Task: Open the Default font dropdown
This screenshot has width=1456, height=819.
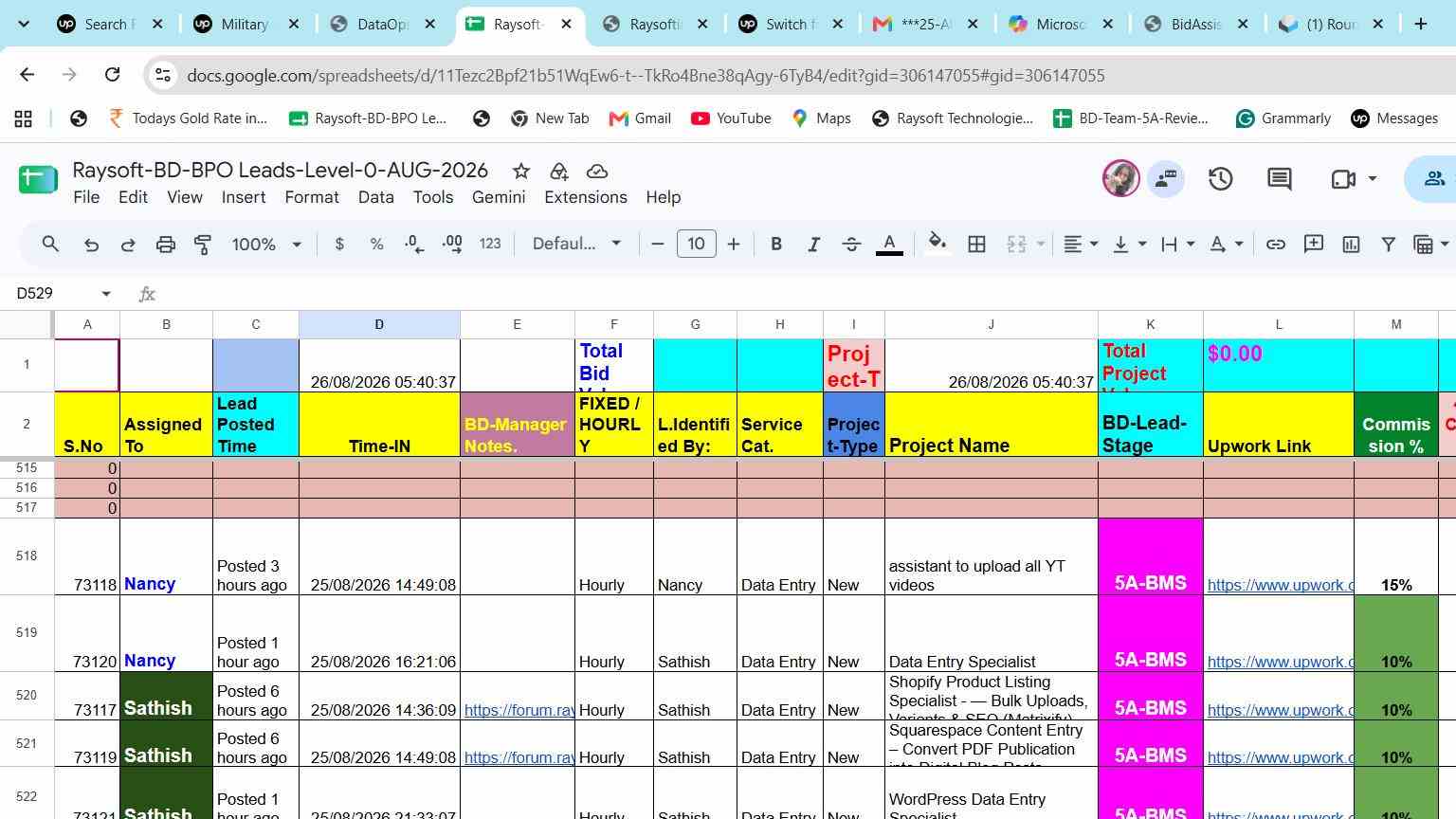Action: coord(576,245)
